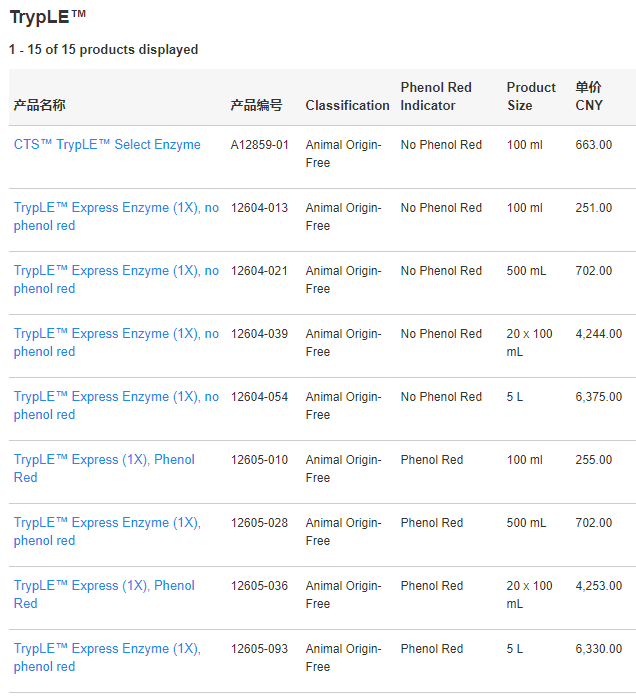Open TrypLE Express Phenol Red link 12605-010
This screenshot has height=697, width=636.
[x=104, y=469]
